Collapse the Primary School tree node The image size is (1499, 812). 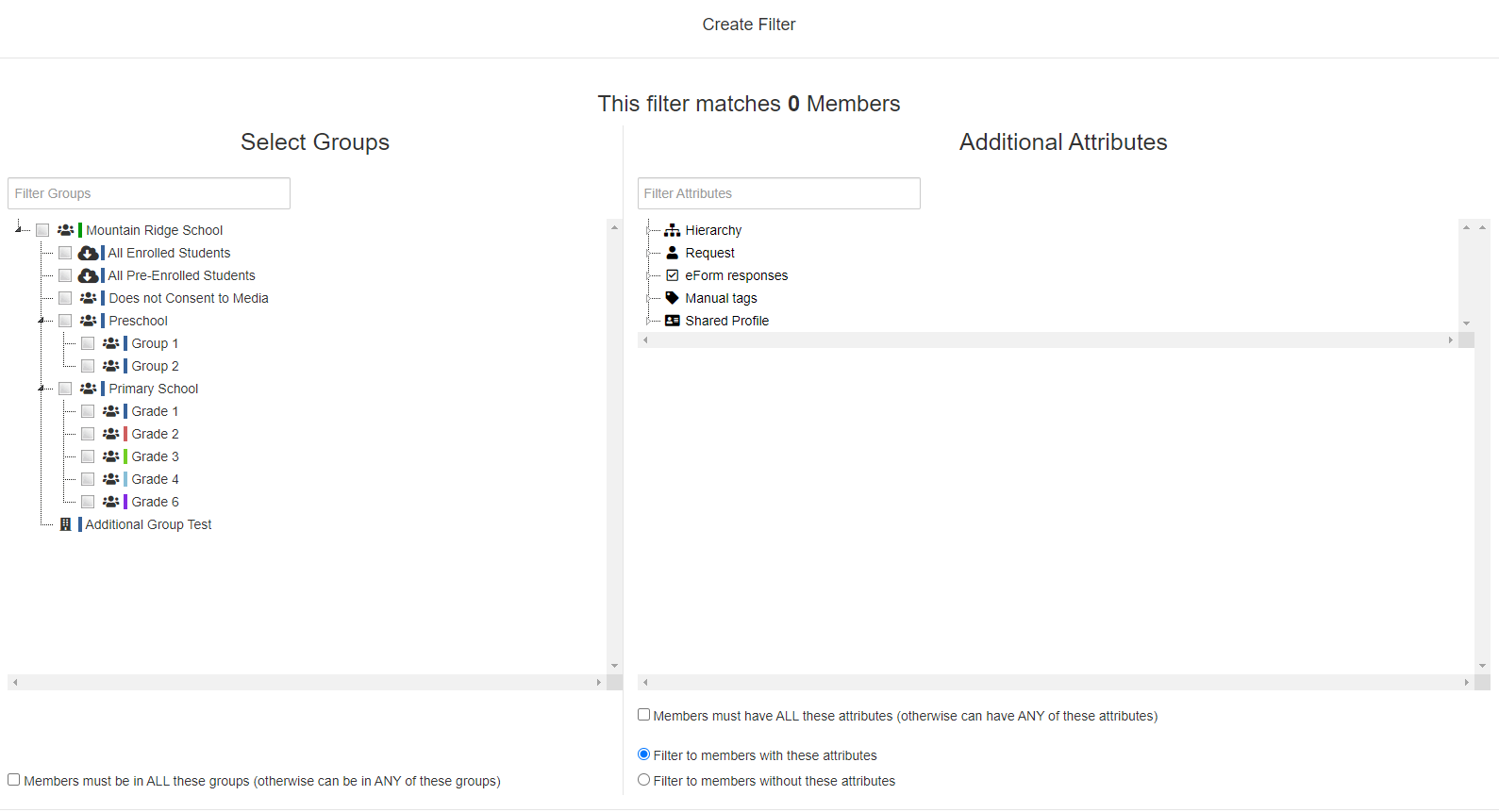tap(42, 389)
